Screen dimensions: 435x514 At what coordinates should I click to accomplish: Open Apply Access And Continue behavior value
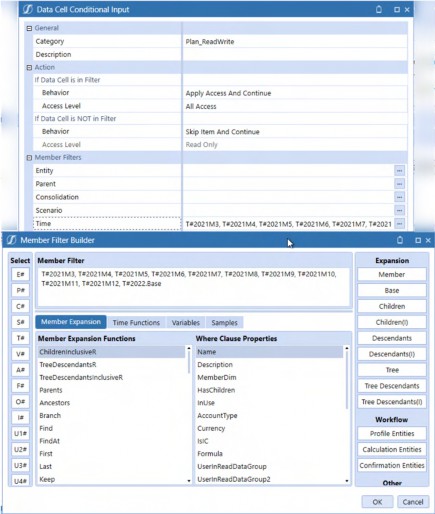tap(295, 93)
